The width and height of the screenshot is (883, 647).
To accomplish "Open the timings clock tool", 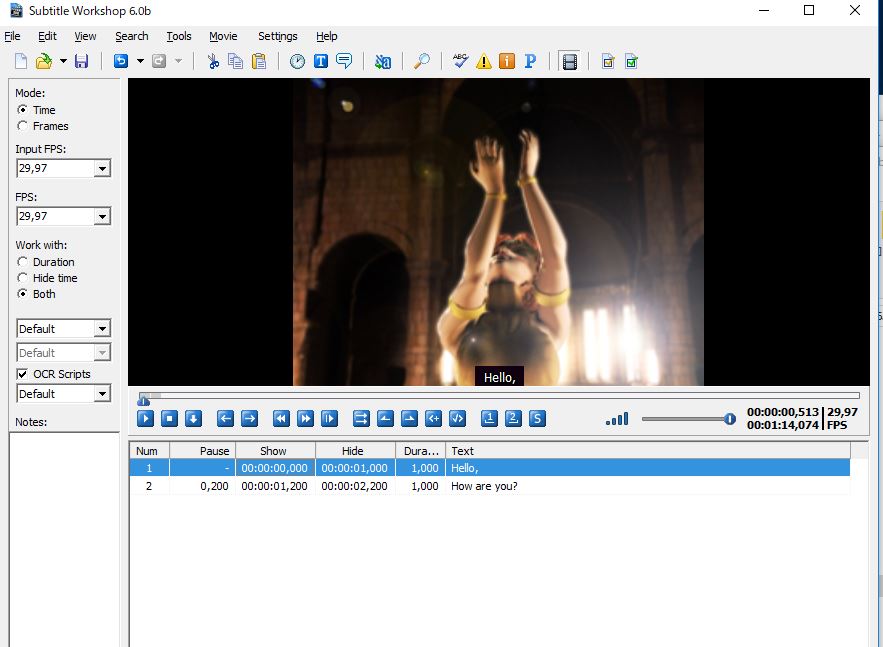I will click(x=297, y=61).
